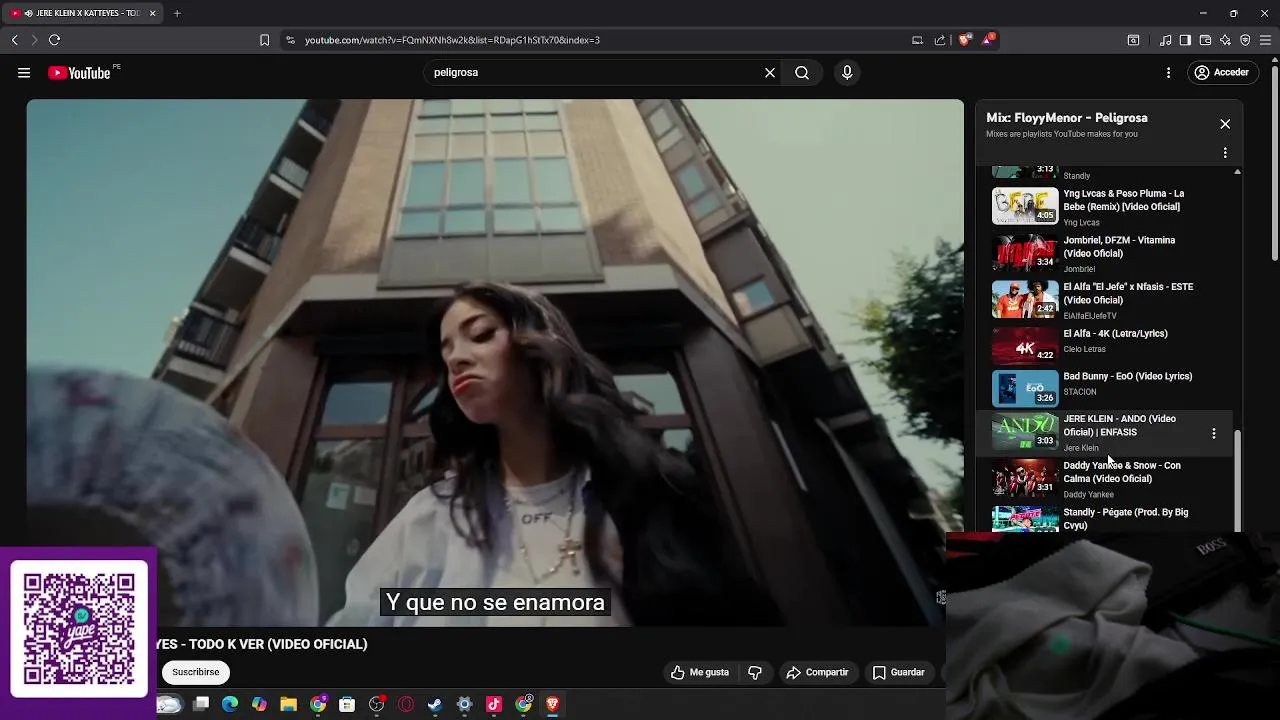The height and width of the screenshot is (720, 1280).
Task: Open the Con Calma video thumbnail
Action: pyautogui.click(x=1024, y=479)
